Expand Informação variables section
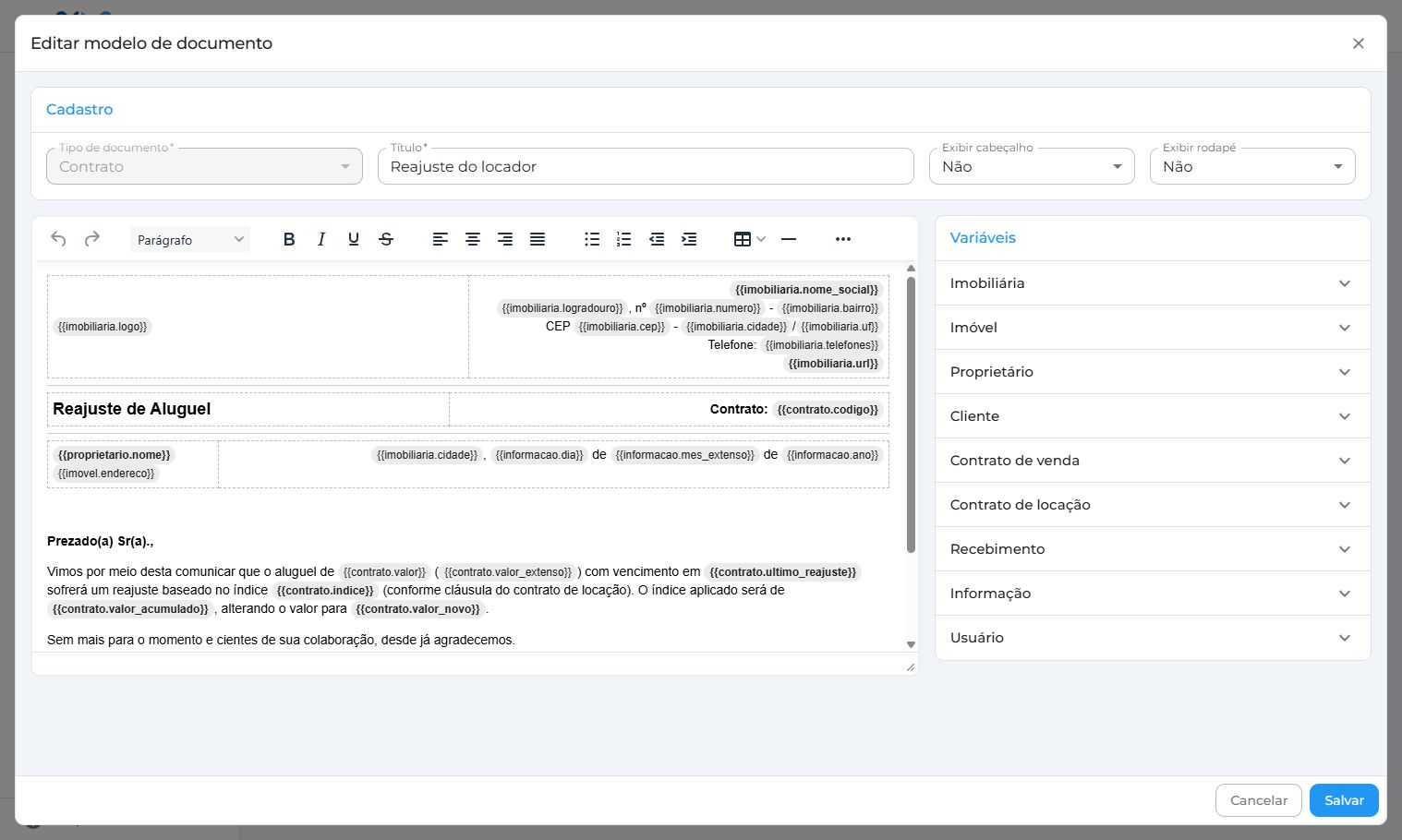 coord(1153,594)
